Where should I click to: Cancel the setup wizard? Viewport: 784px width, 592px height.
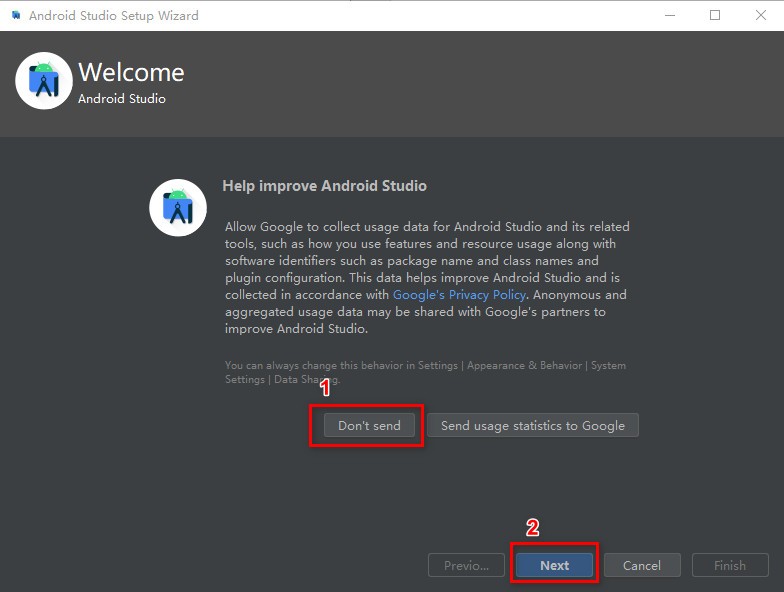point(641,565)
